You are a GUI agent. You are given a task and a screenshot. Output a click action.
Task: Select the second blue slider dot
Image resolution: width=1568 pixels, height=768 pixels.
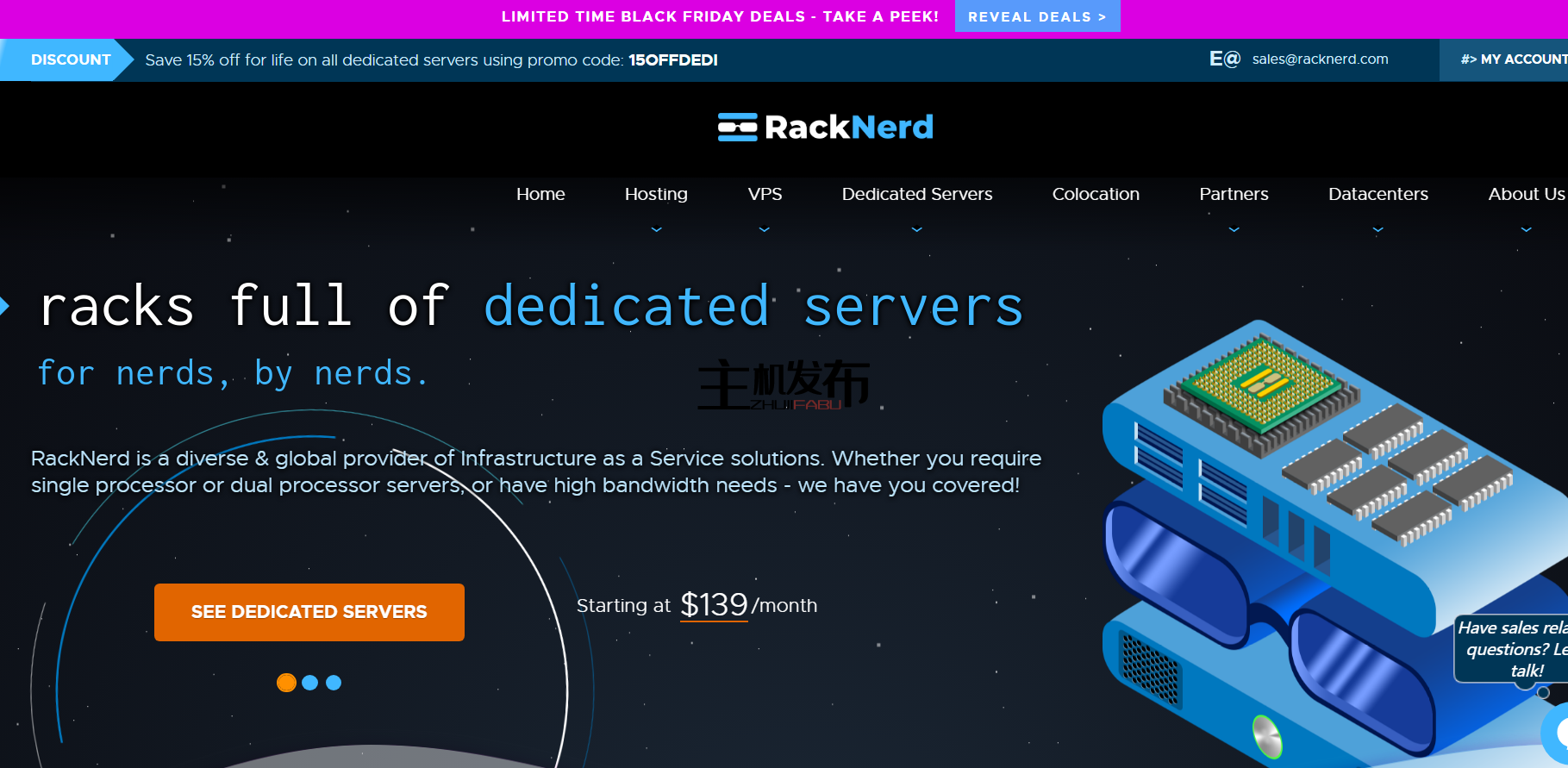click(310, 683)
